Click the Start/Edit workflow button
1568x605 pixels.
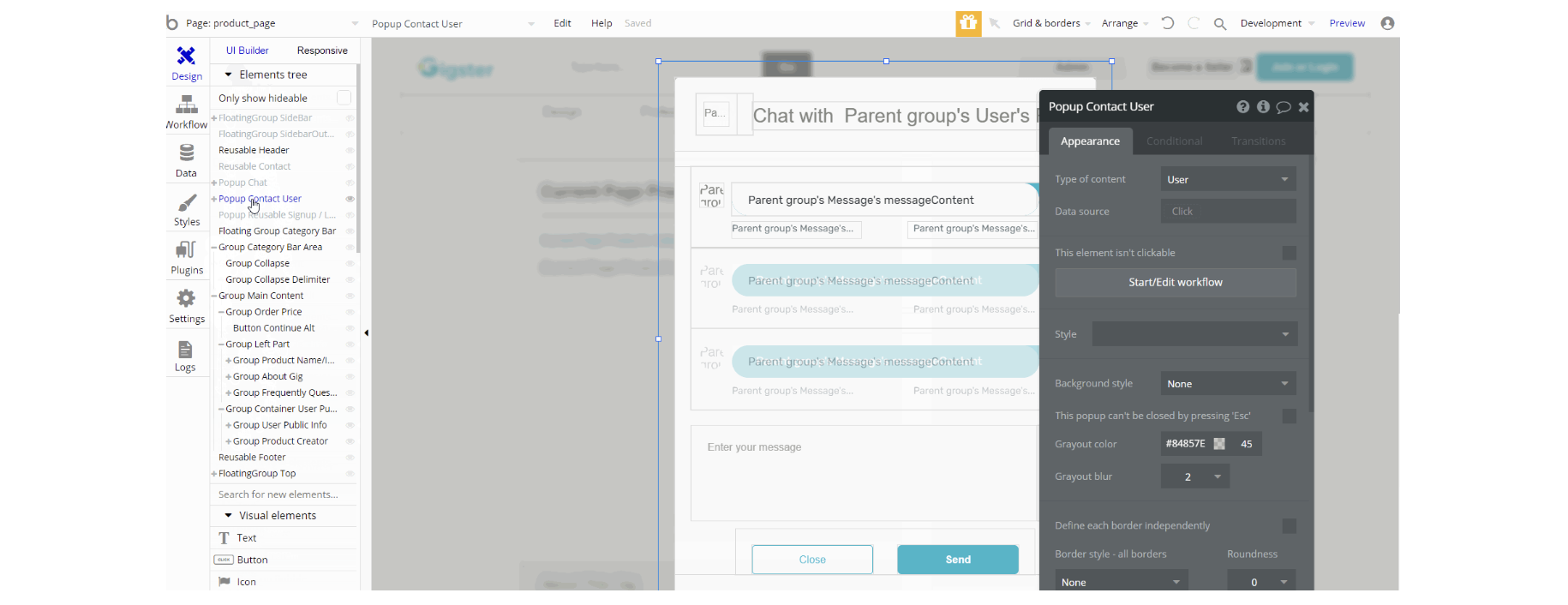click(x=1175, y=282)
